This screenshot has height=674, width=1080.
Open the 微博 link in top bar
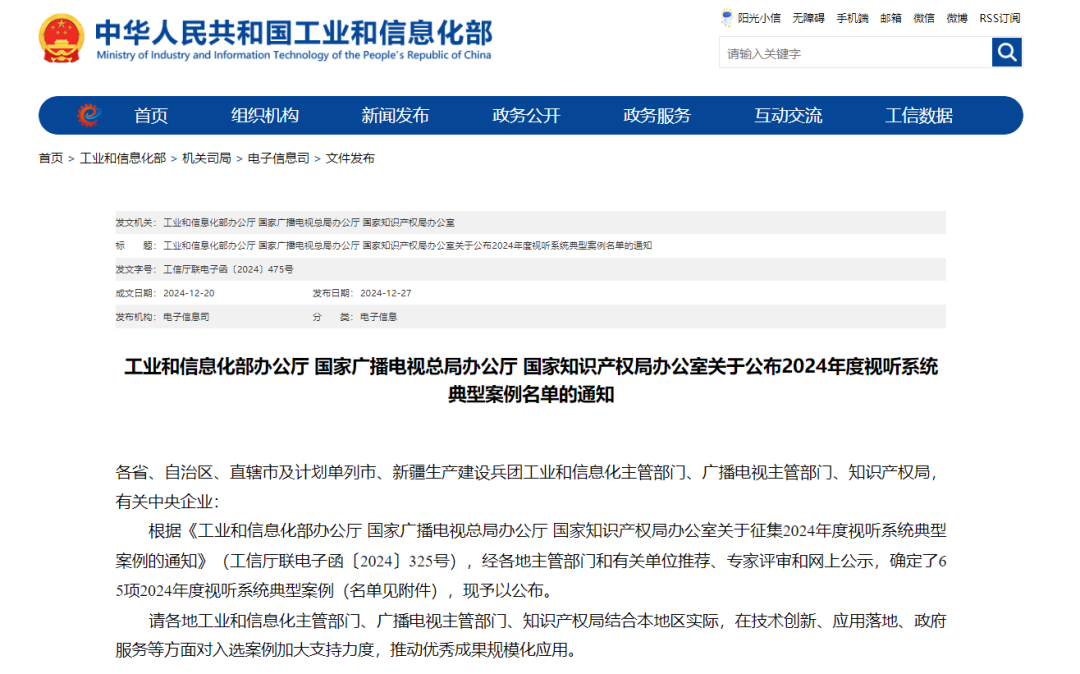pyautogui.click(x=957, y=18)
